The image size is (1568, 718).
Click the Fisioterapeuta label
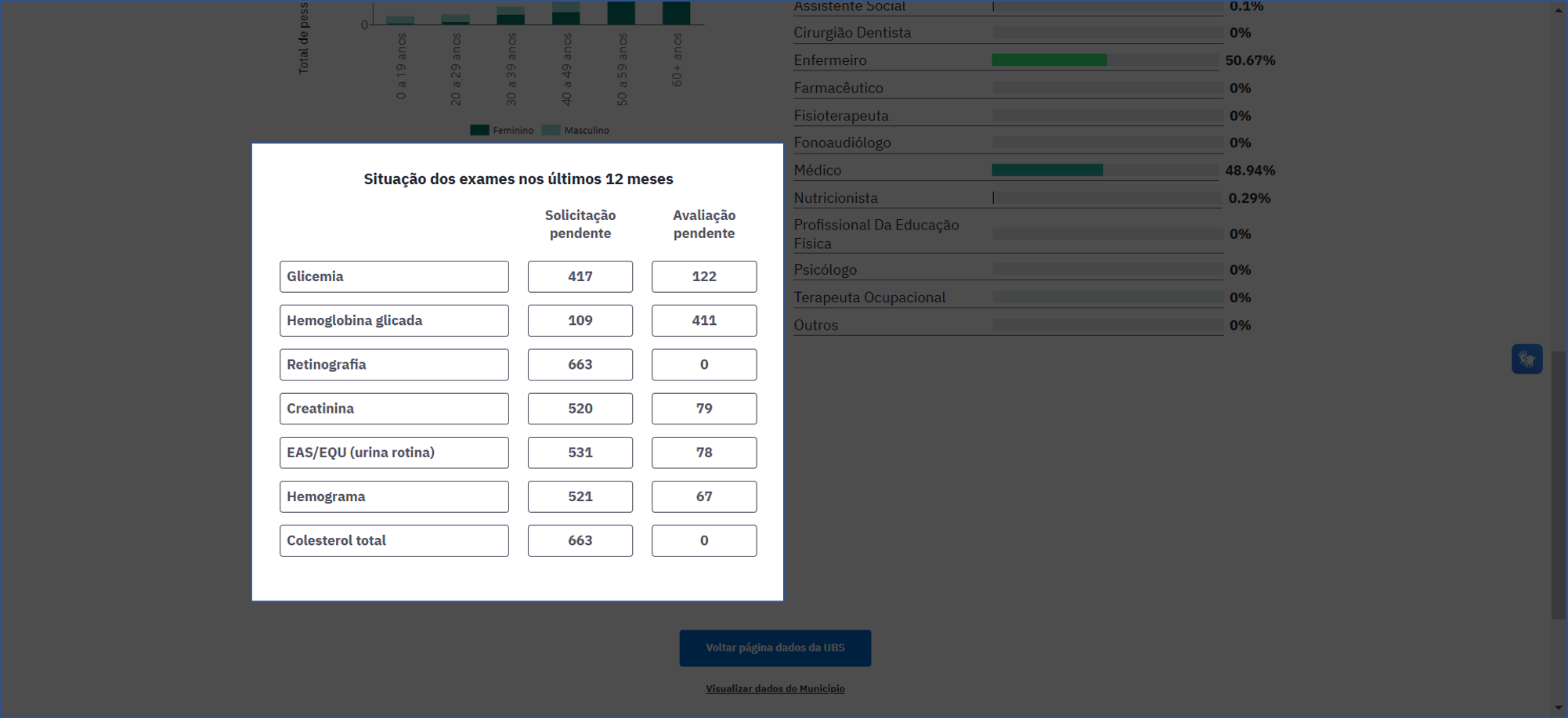click(x=841, y=116)
